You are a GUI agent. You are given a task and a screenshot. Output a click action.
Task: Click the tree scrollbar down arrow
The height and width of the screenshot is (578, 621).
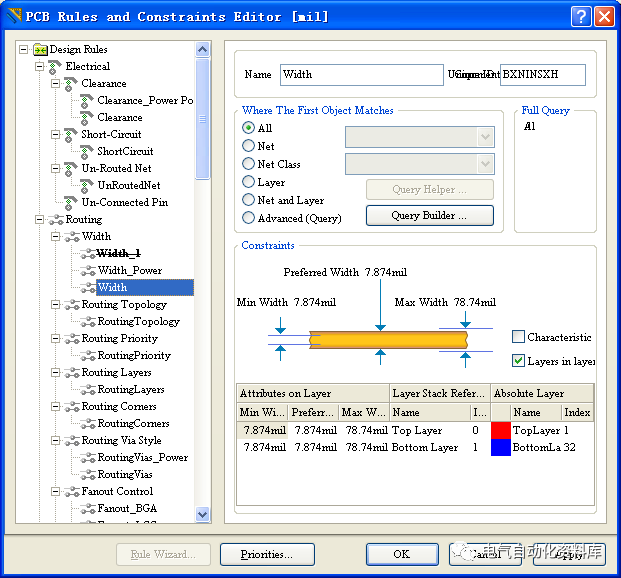click(x=202, y=515)
